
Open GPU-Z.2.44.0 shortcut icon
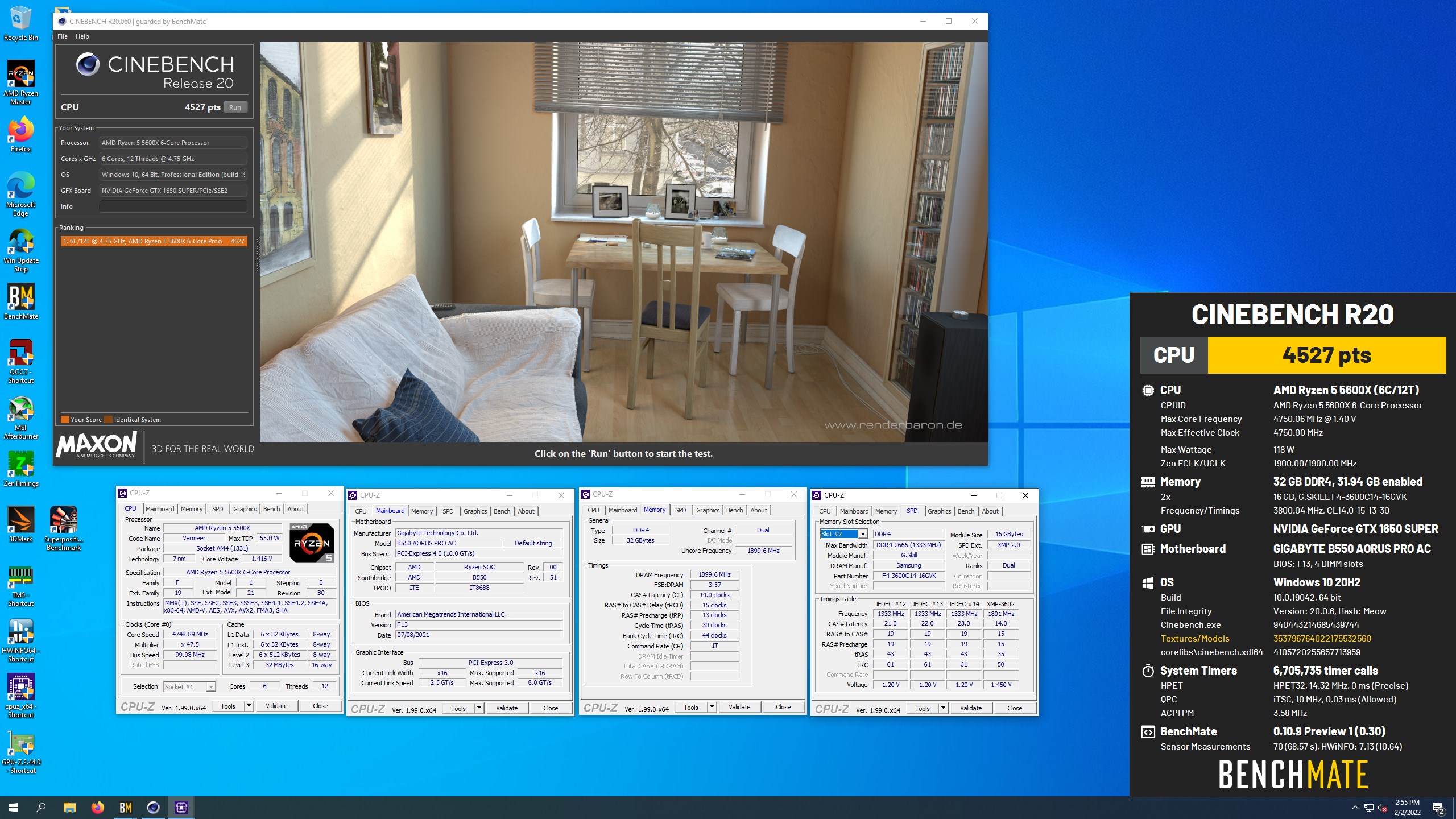pos(20,752)
